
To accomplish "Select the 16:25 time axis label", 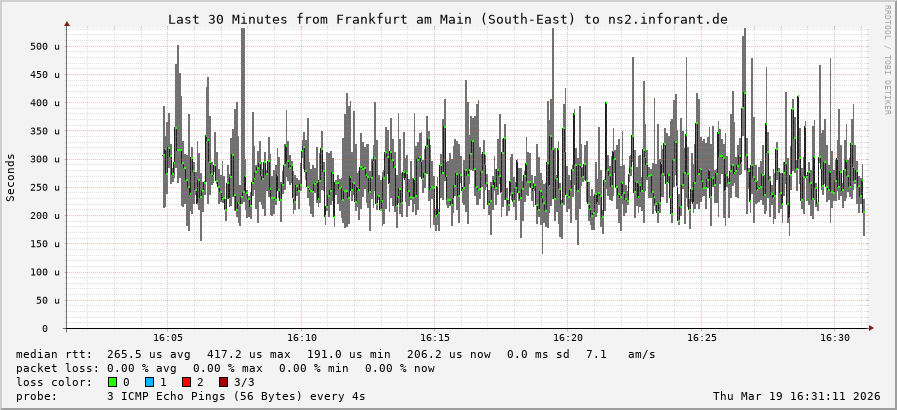I will click(701, 338).
